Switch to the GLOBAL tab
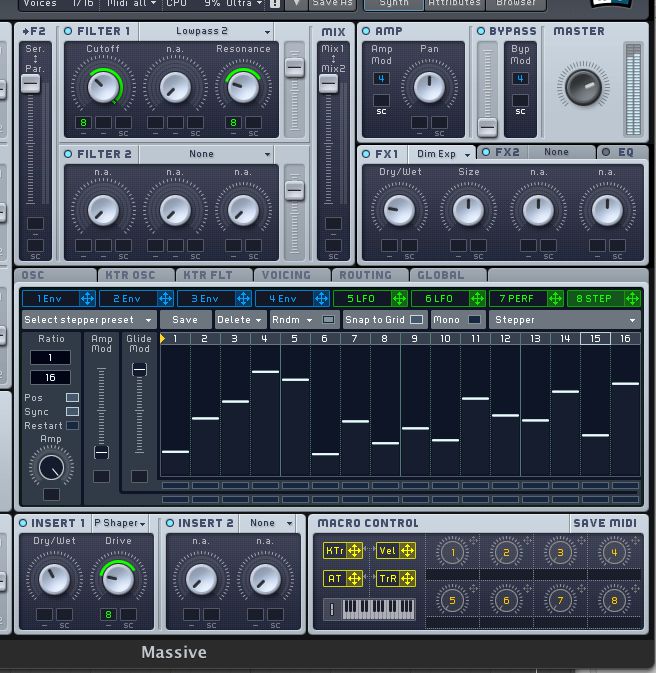 click(448, 275)
